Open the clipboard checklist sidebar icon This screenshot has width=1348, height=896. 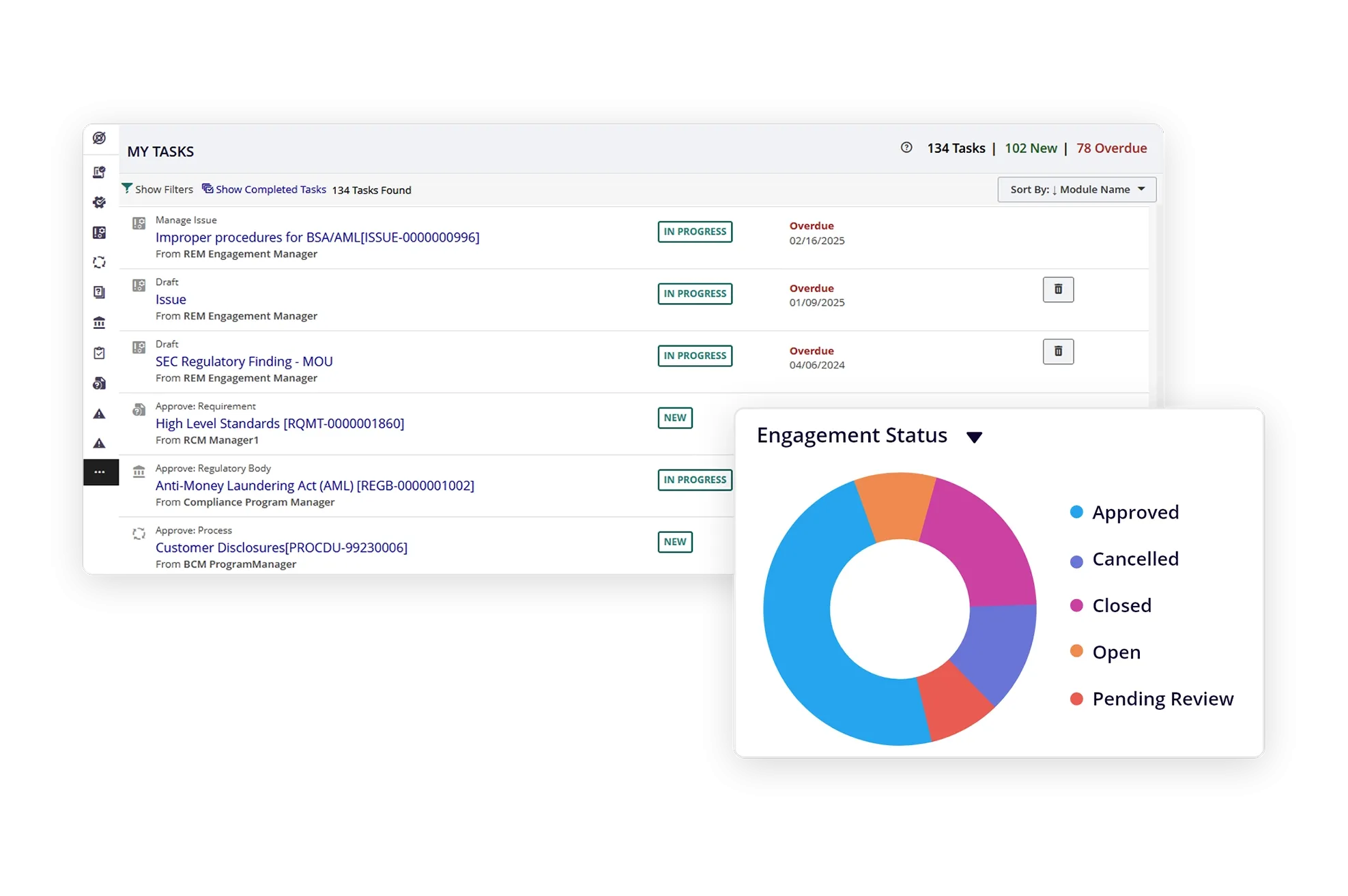coord(100,353)
